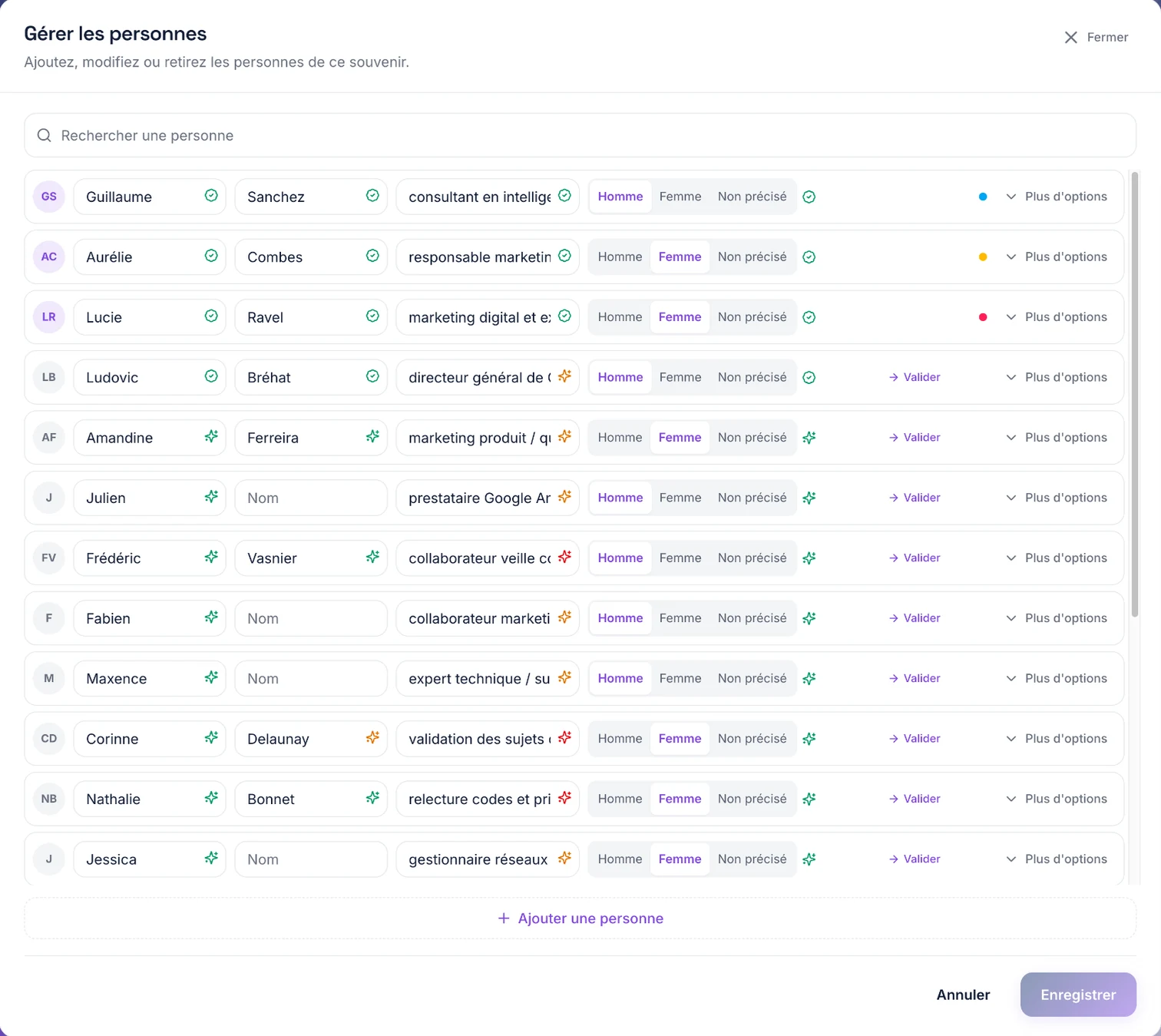Image resolution: width=1161 pixels, height=1036 pixels.
Task: Click the orange sparkle icon in Ludovic's role field
Action: (564, 376)
